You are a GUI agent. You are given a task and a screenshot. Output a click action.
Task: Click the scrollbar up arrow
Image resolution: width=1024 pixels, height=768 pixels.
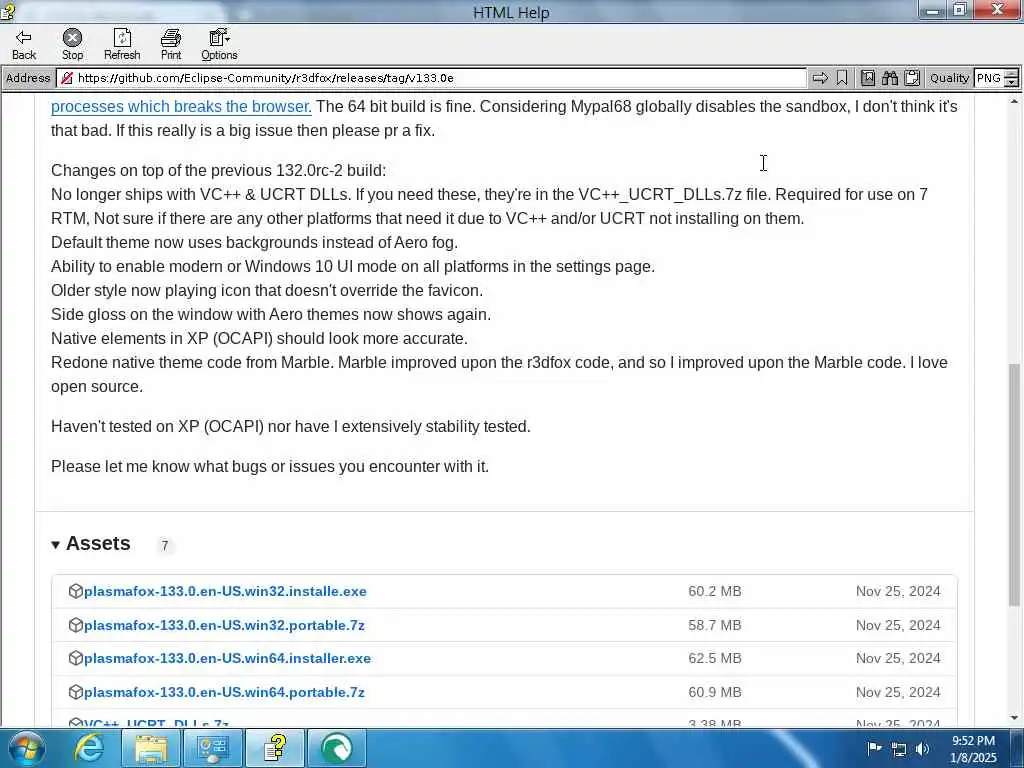(x=1014, y=101)
